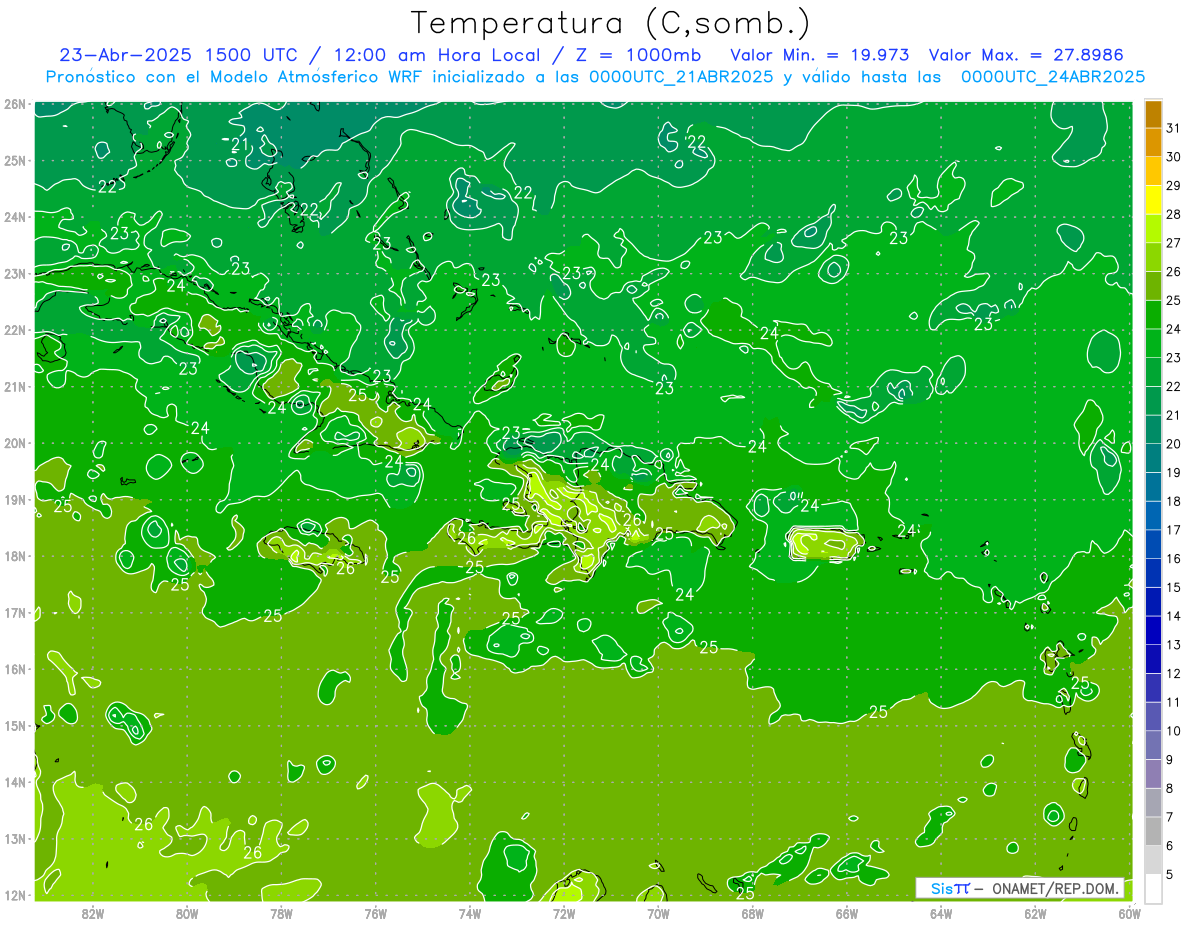
Task: Click the 'Valor Min. = 19.973' value
Action: tap(820, 55)
